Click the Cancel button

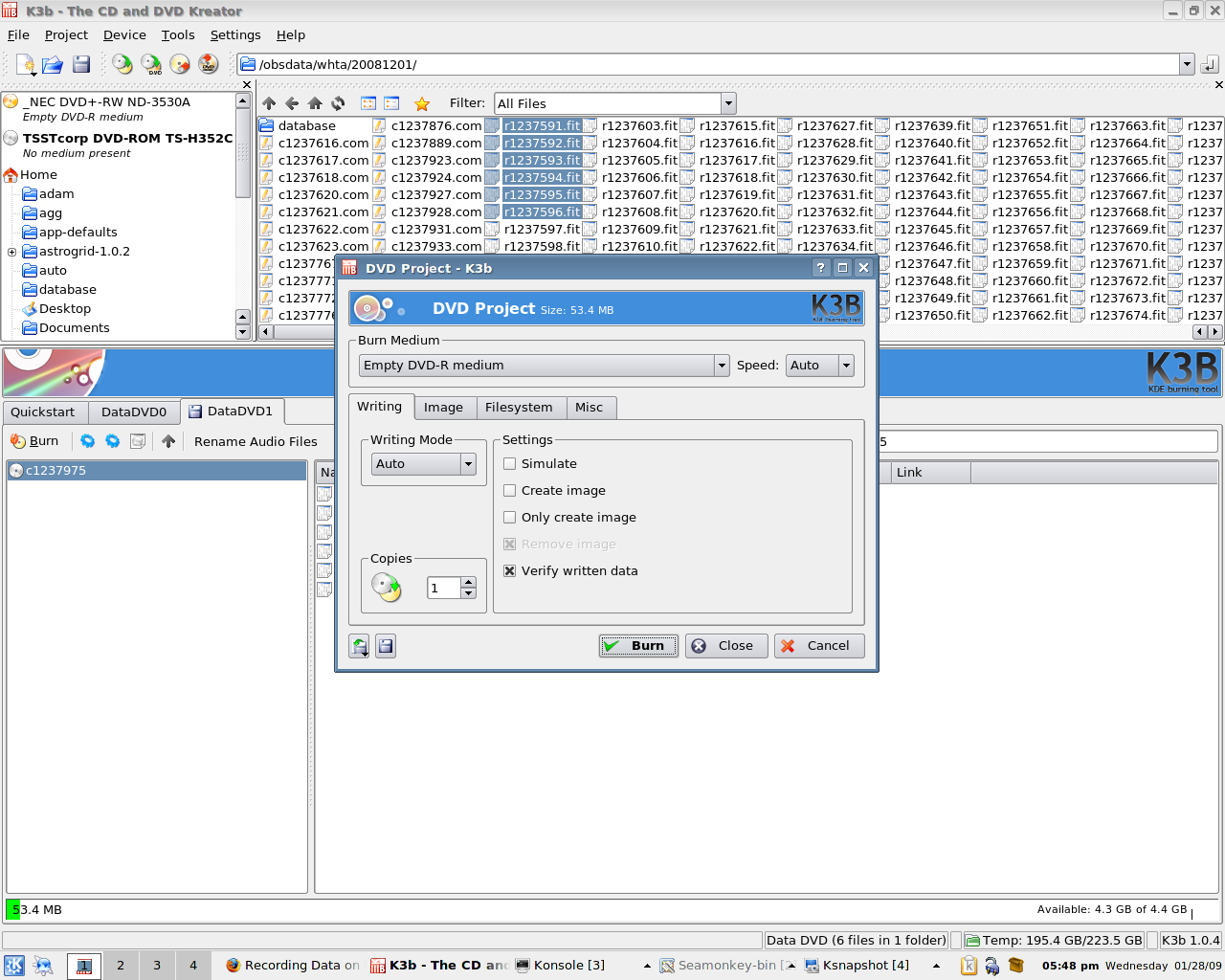pyautogui.click(x=818, y=646)
